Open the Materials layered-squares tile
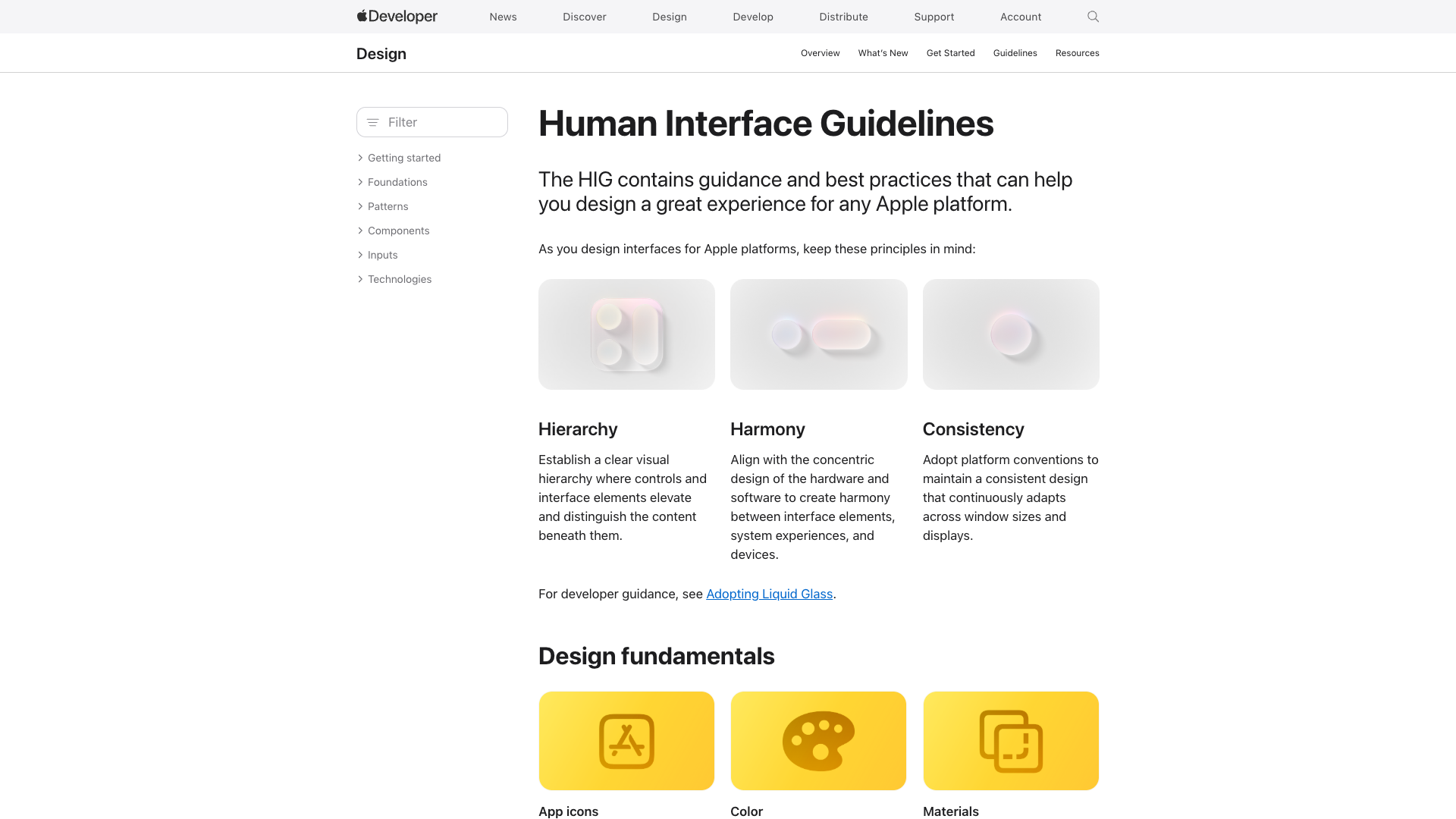 click(x=1011, y=741)
